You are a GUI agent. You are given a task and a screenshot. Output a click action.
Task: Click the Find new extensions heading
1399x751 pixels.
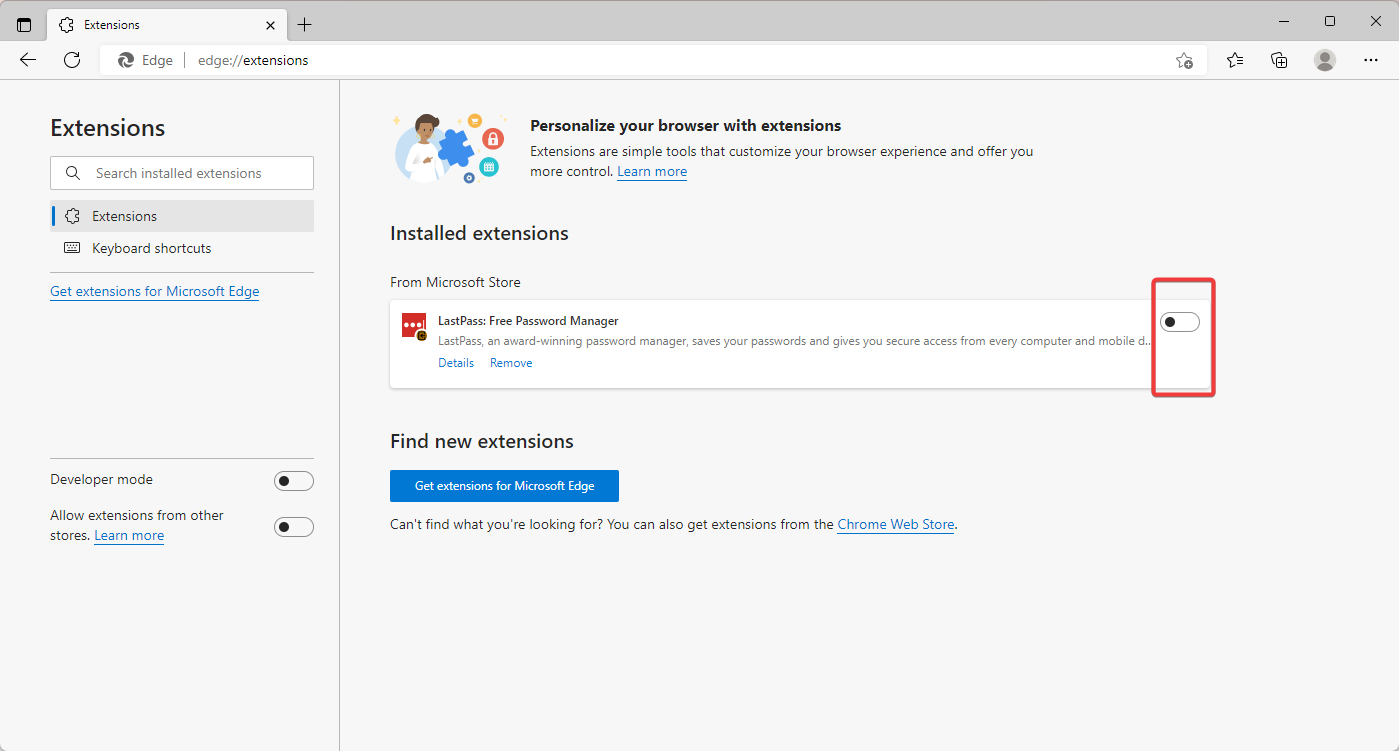pyautogui.click(x=482, y=441)
